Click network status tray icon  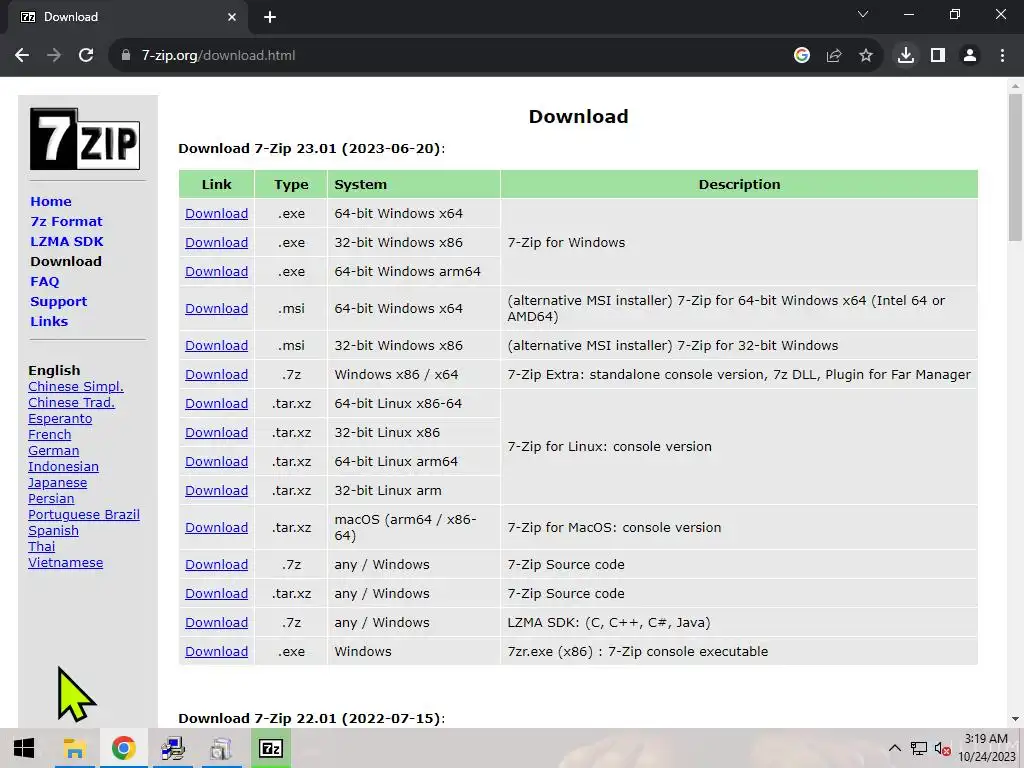(919, 748)
